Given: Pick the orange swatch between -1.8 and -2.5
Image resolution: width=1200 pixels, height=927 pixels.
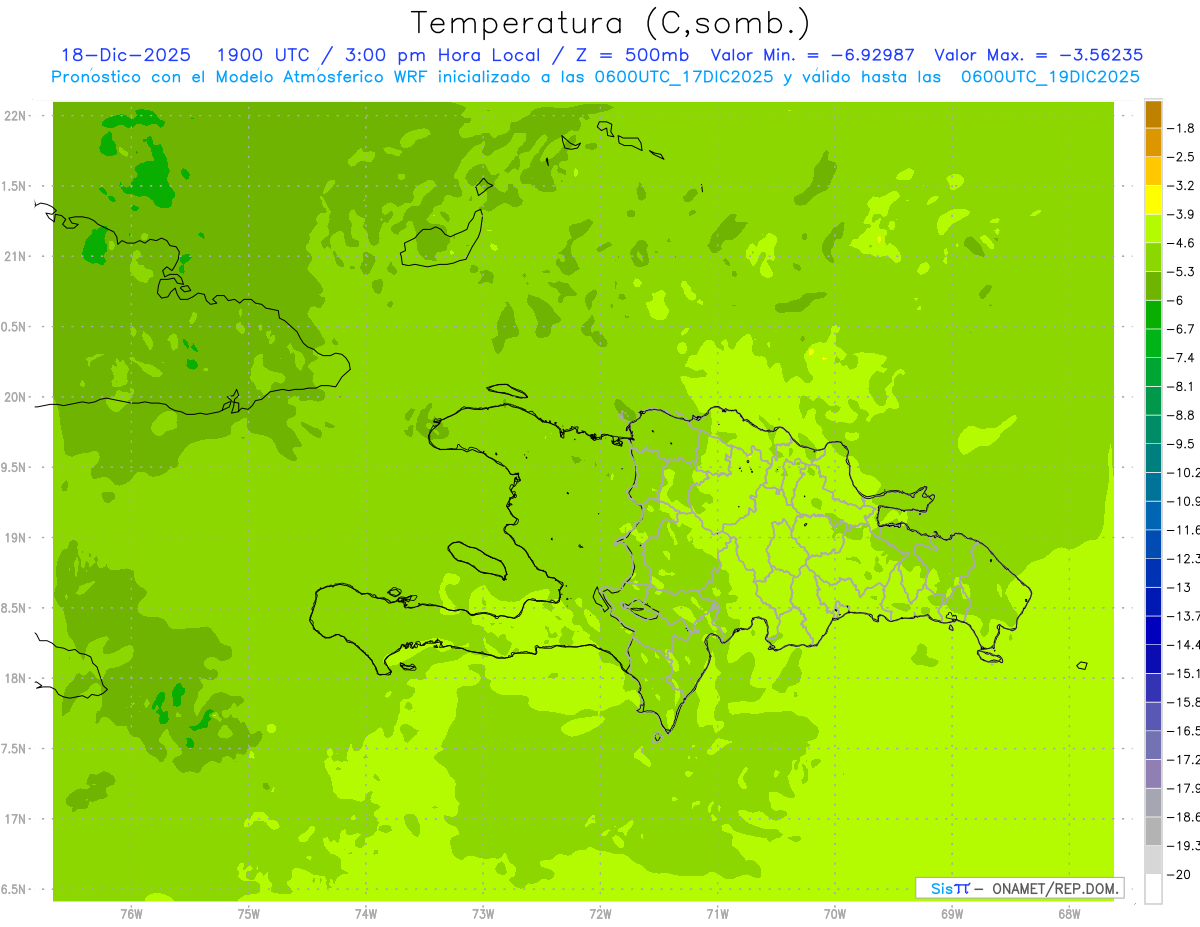Looking at the screenshot, I should (x=1153, y=142).
